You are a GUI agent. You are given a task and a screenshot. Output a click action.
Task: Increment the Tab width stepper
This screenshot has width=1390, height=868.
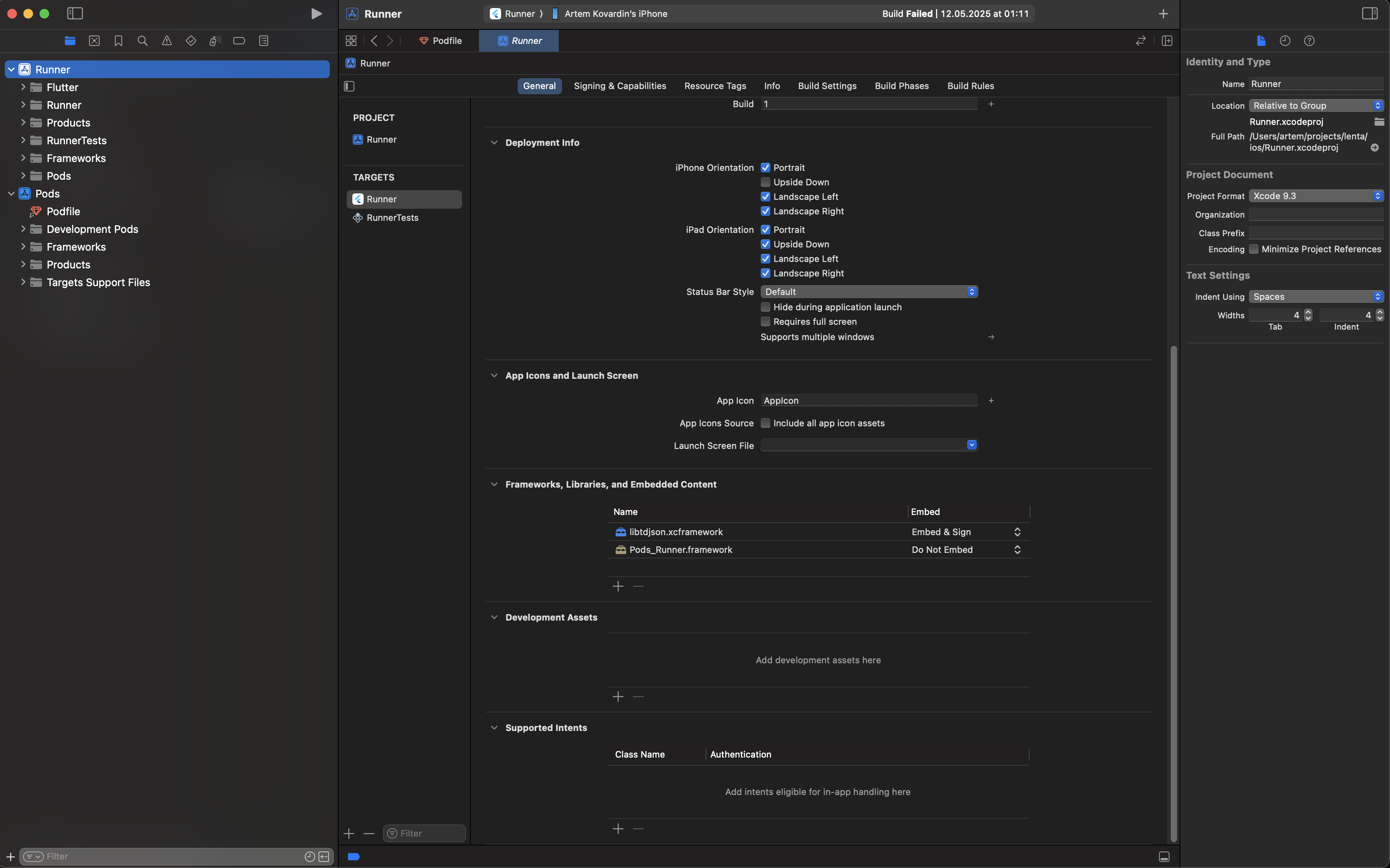click(1308, 312)
